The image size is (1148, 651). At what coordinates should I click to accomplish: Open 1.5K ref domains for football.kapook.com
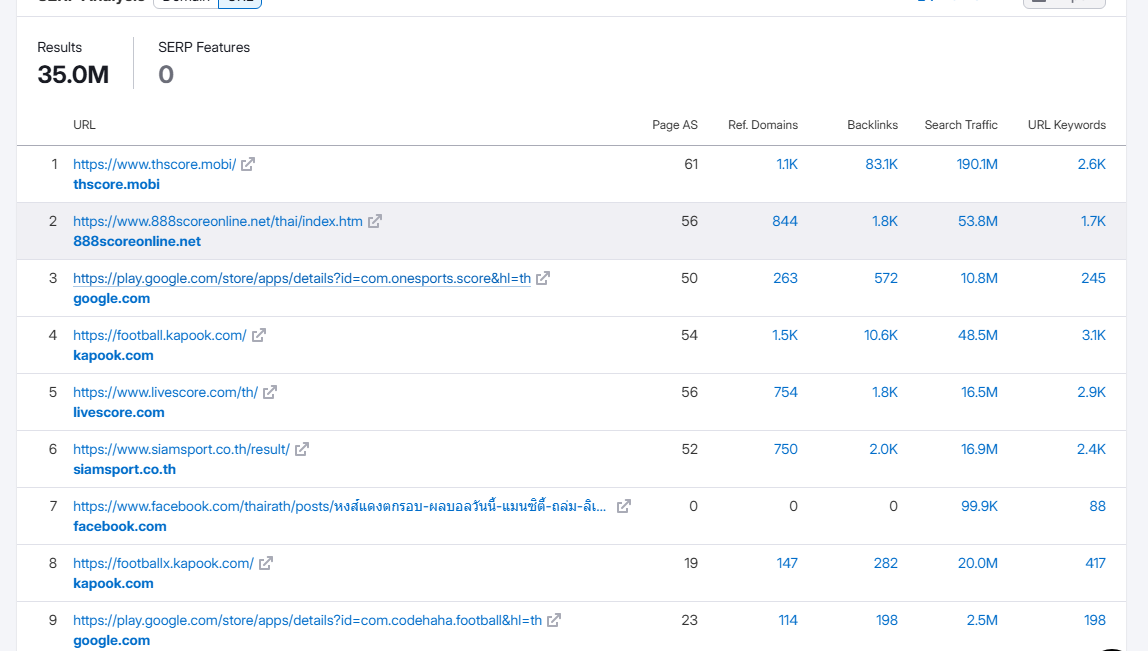[785, 335]
